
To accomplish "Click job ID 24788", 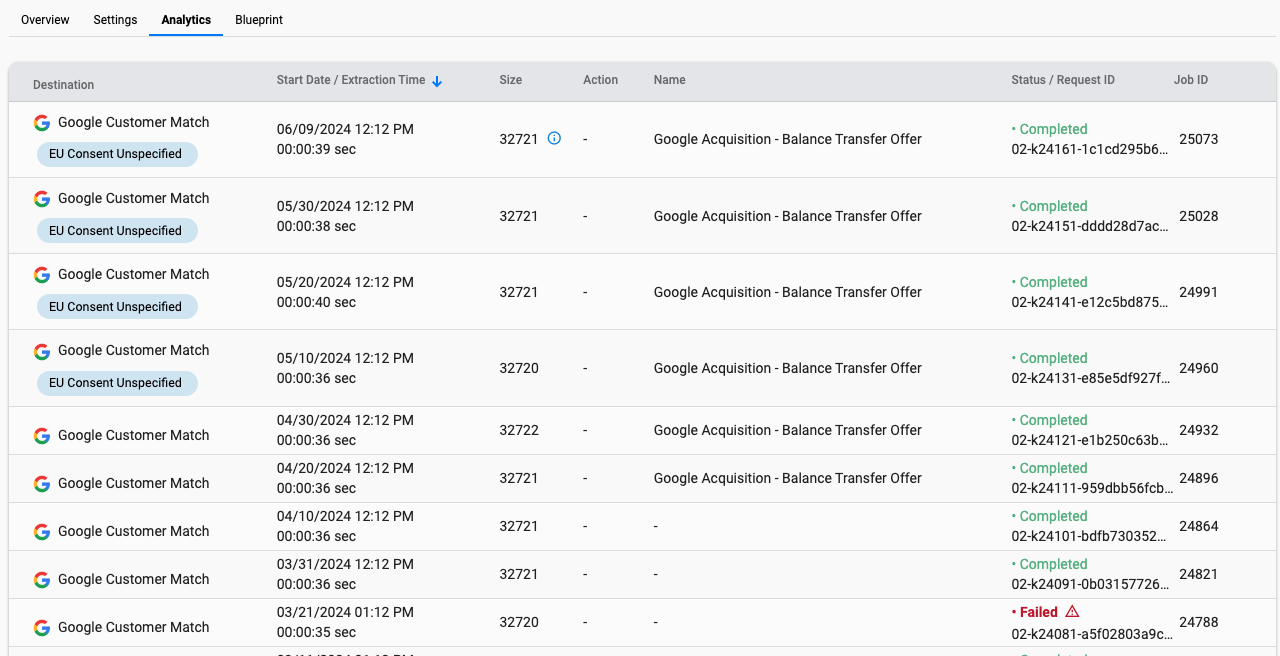I will 1199,622.
